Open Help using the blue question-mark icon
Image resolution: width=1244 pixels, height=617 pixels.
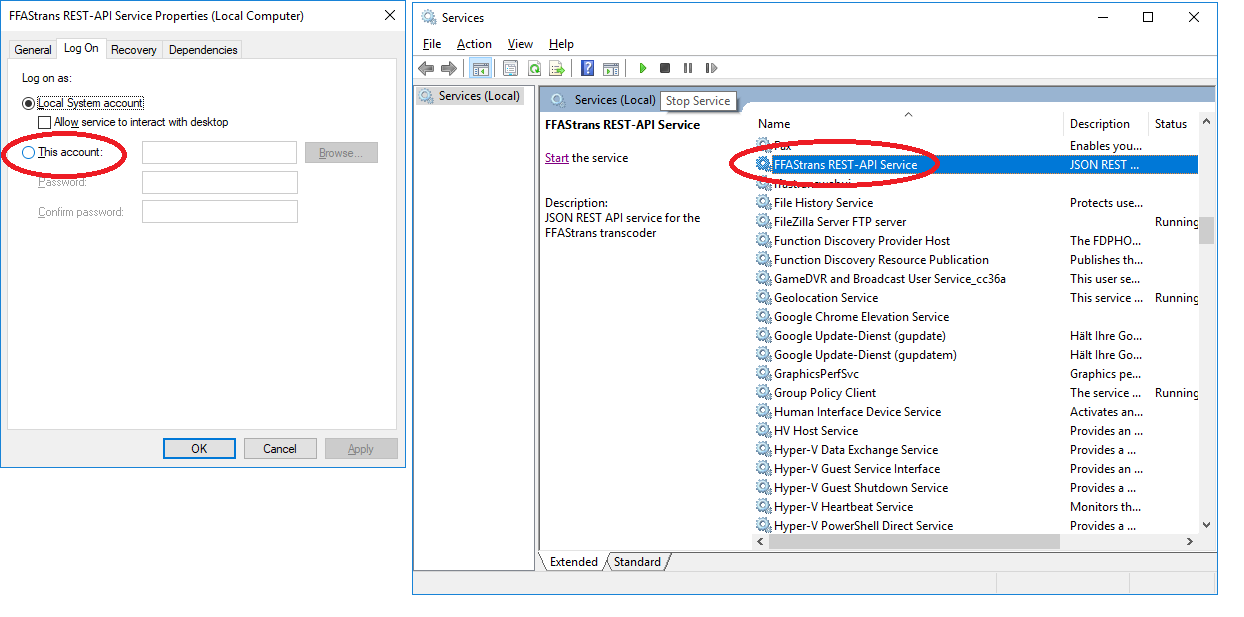pos(587,68)
